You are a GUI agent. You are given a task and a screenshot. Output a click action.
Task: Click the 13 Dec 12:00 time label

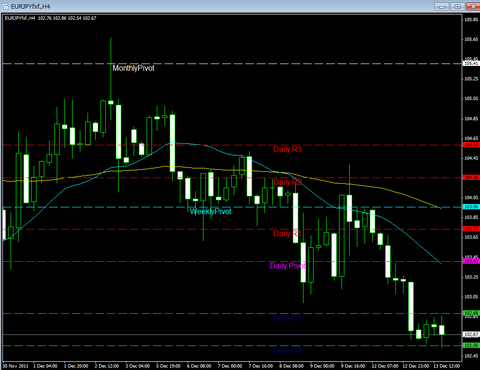point(447,366)
